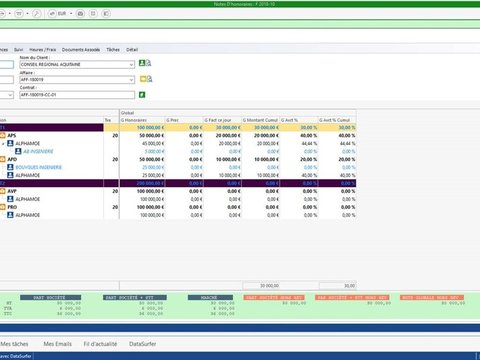The image size is (480, 360).
Task: Collapse the ALPHAMOE node under APS
Action: point(3,144)
